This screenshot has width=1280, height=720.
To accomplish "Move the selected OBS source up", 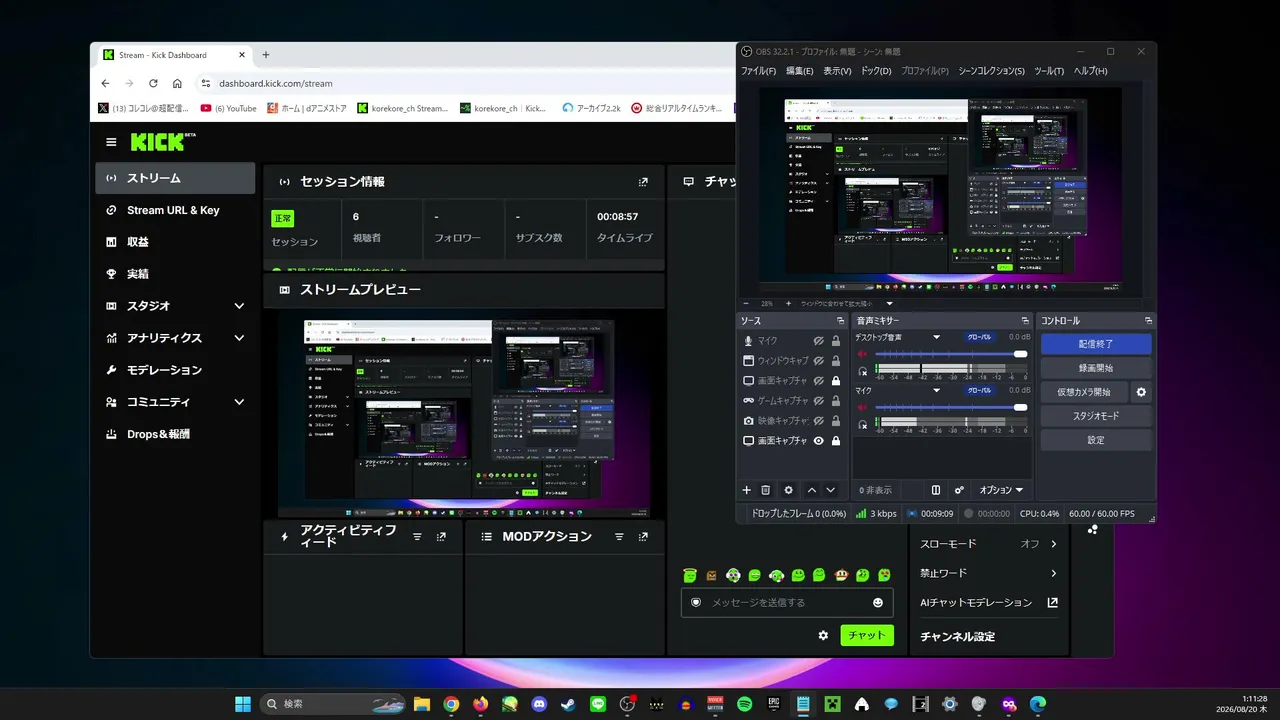I will click(x=812, y=490).
